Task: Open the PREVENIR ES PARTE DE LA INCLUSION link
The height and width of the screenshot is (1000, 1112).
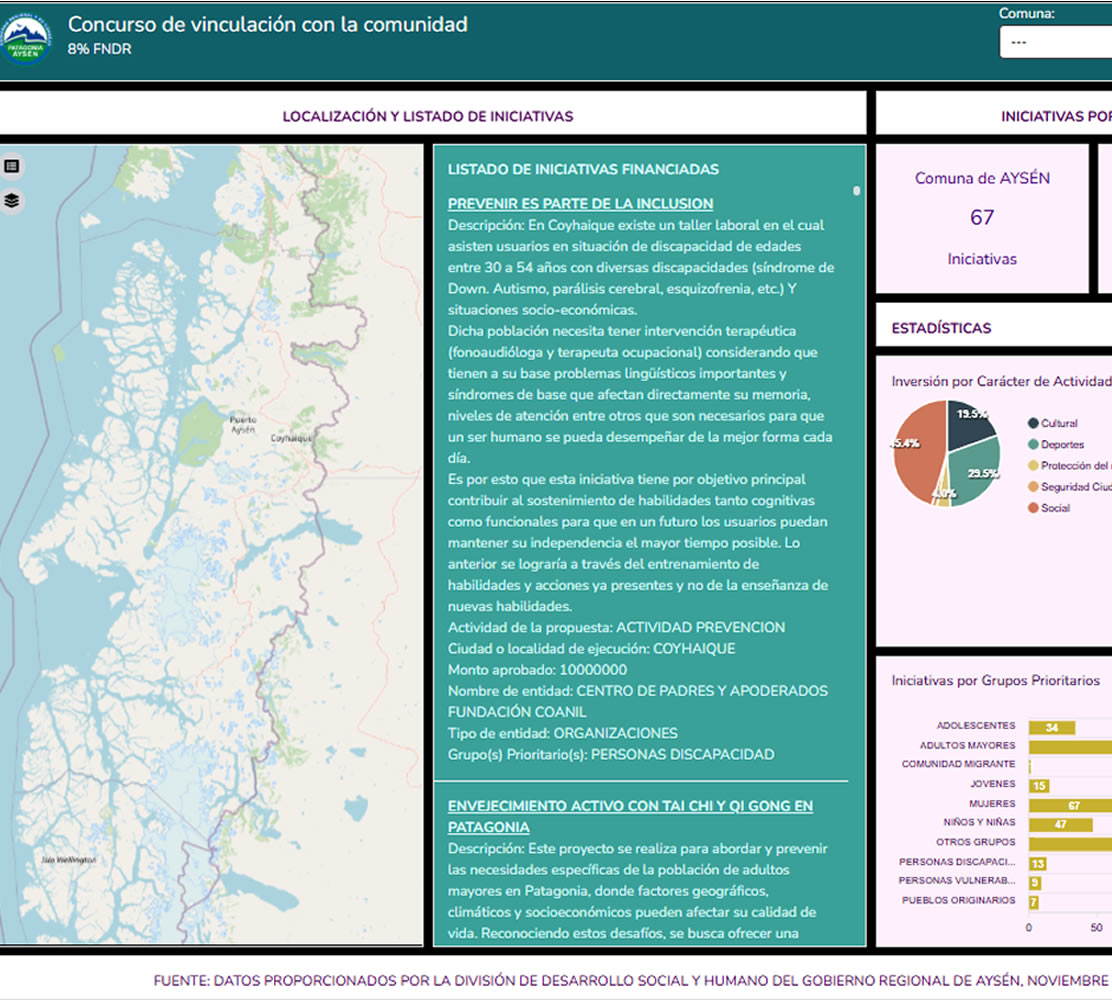Action: coord(580,204)
